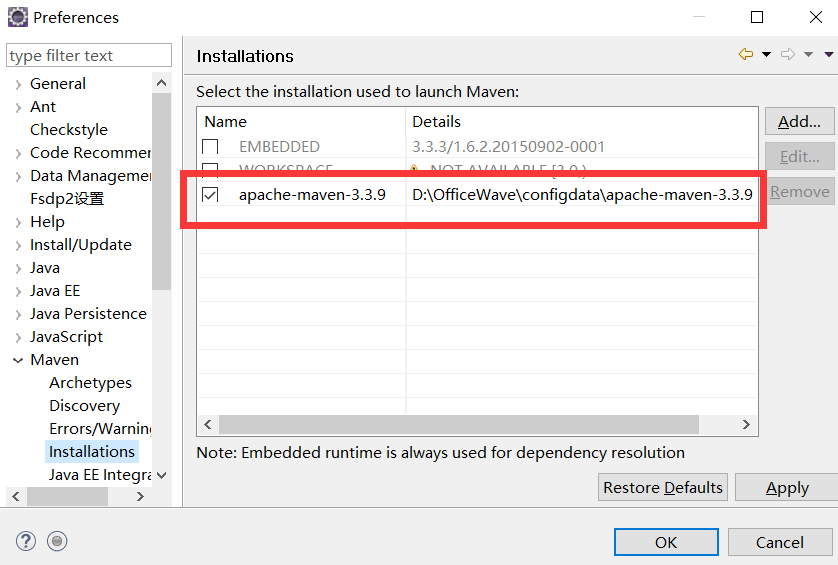Viewport: 838px width, 565px height.
Task: Click the EMBEDDED row name
Action: point(280,146)
